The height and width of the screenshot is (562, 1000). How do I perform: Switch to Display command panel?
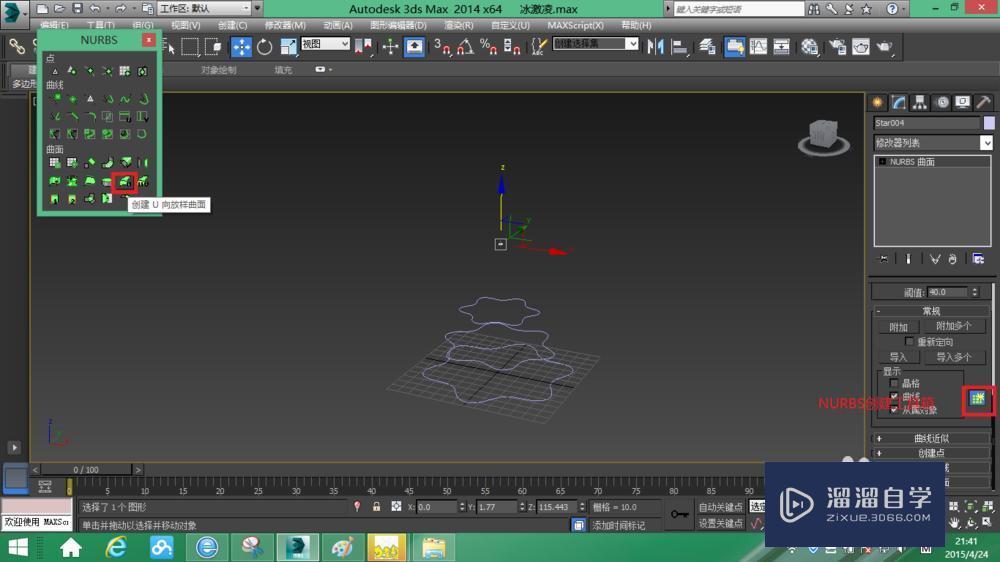click(962, 102)
